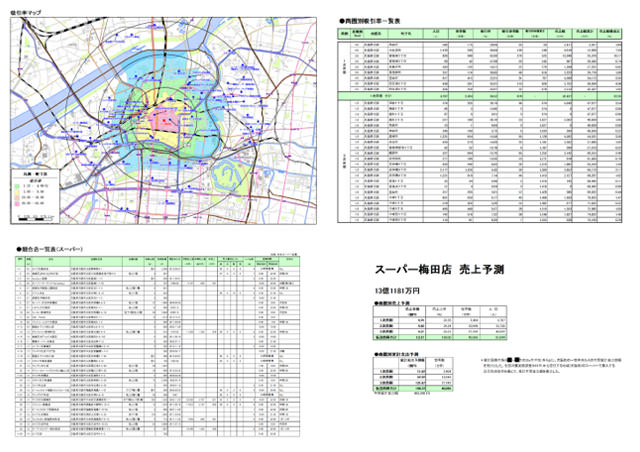Click the orange swatch in map legend

[x=17, y=197]
